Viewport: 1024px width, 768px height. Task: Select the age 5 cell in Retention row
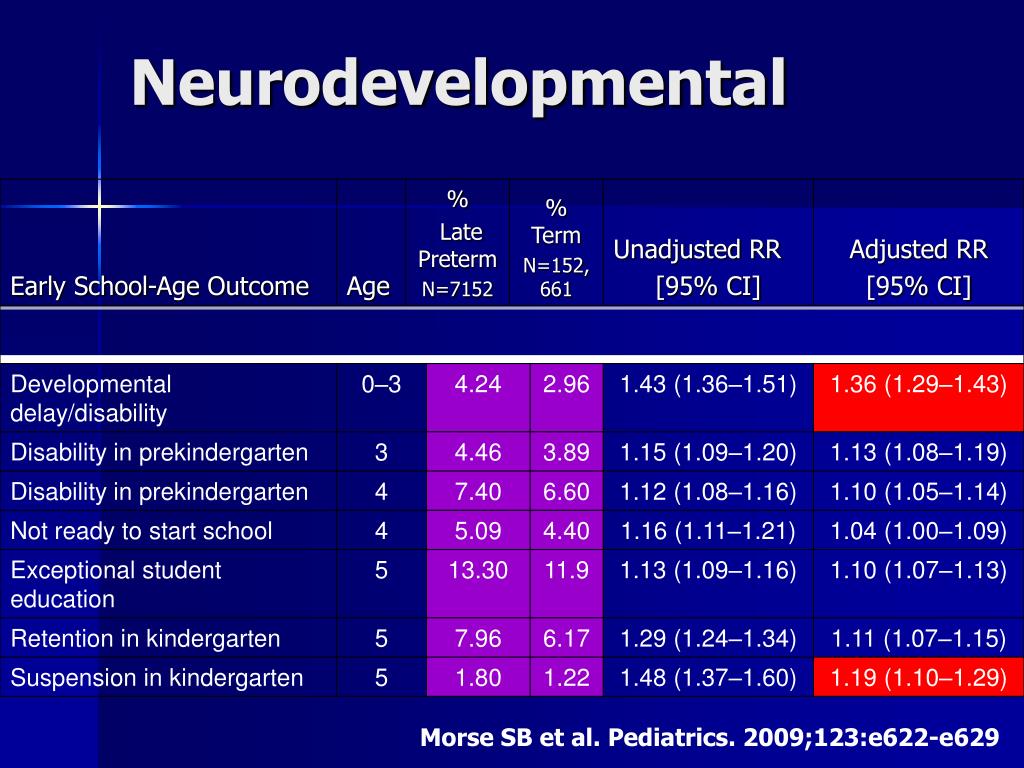pyautogui.click(x=381, y=639)
